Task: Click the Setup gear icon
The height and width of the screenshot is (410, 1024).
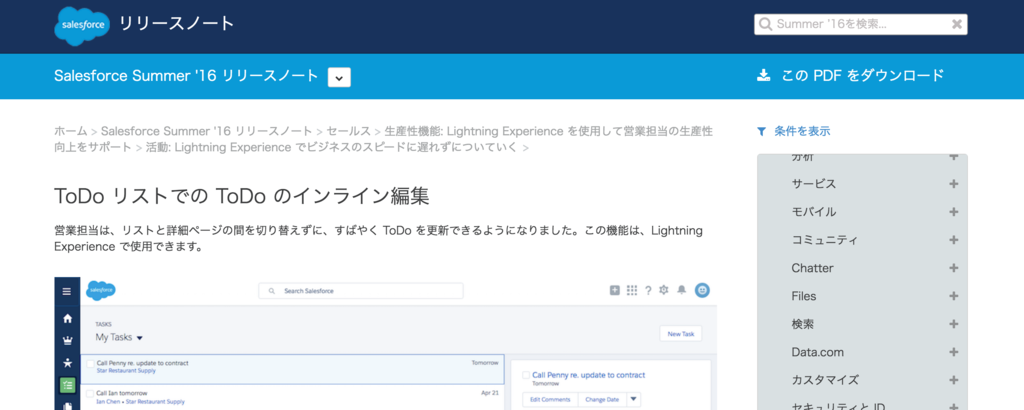Action: coord(664,291)
